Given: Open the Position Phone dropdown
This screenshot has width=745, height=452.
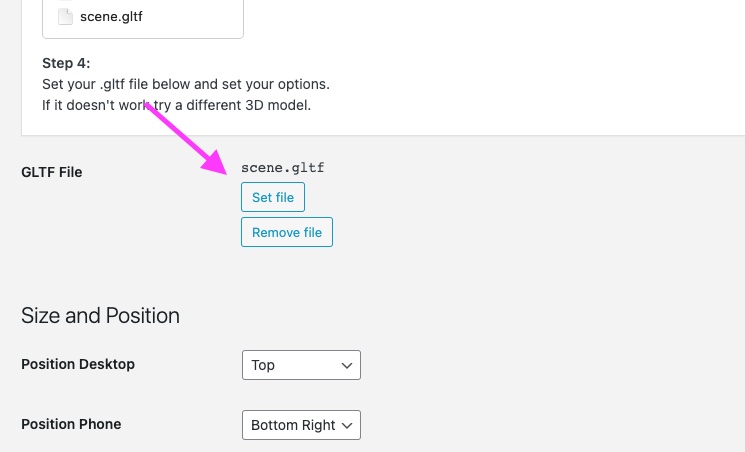Looking at the screenshot, I should 301,425.
